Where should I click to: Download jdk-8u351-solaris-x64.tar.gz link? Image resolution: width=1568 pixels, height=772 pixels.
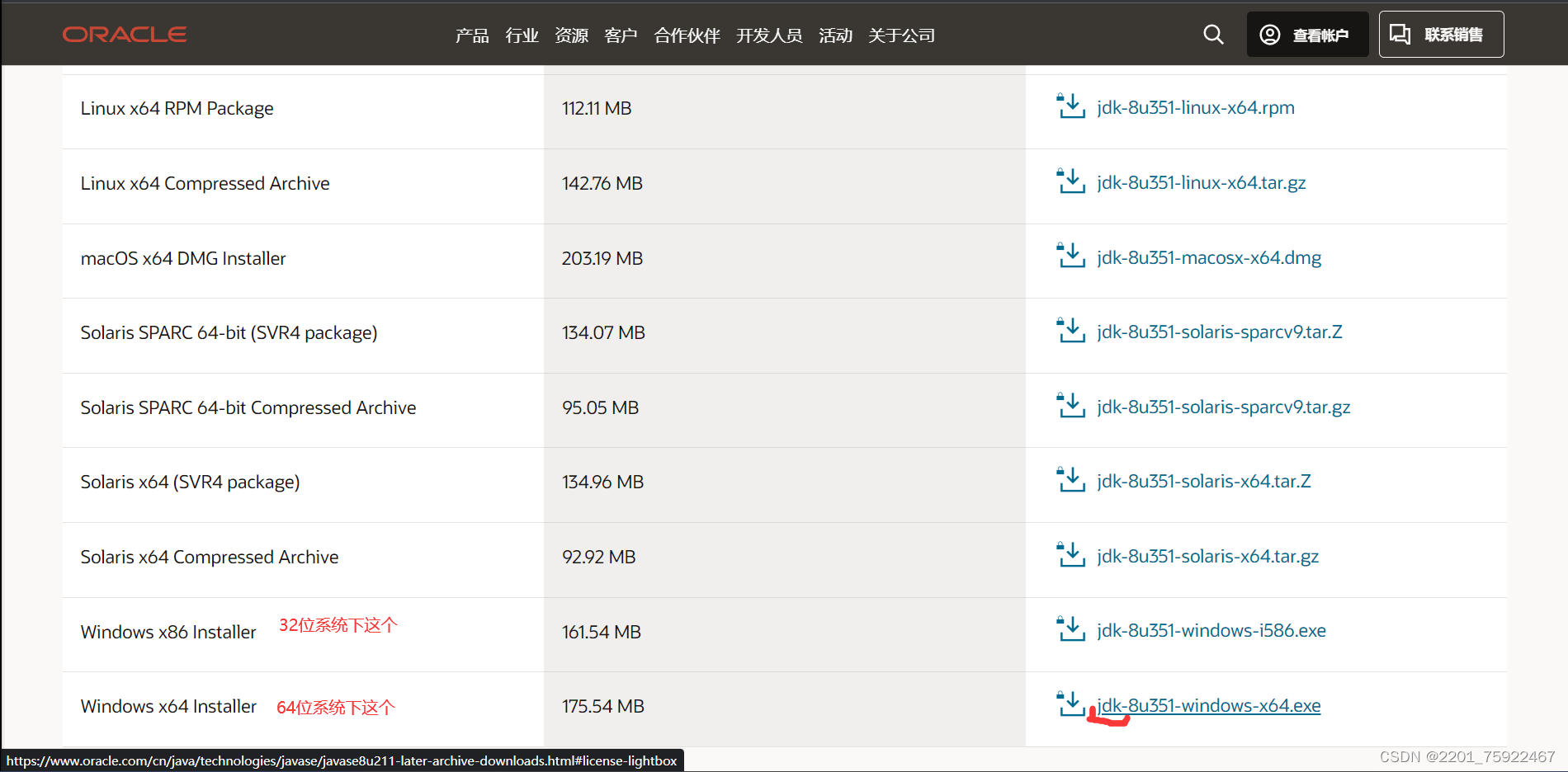click(x=1208, y=556)
